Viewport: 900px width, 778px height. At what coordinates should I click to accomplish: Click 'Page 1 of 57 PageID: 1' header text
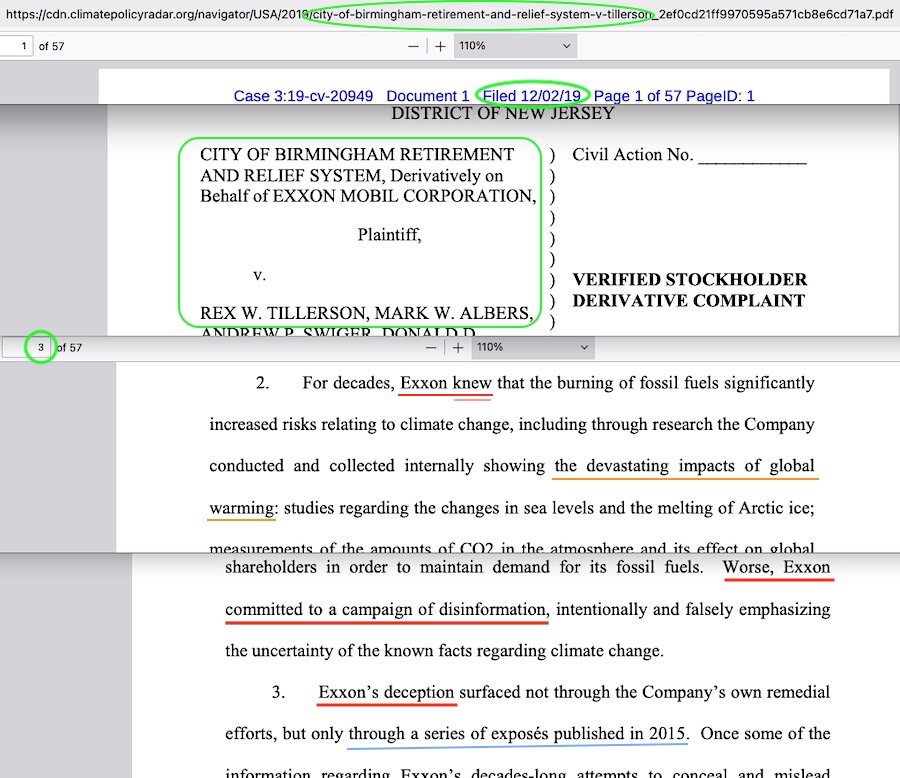674,96
